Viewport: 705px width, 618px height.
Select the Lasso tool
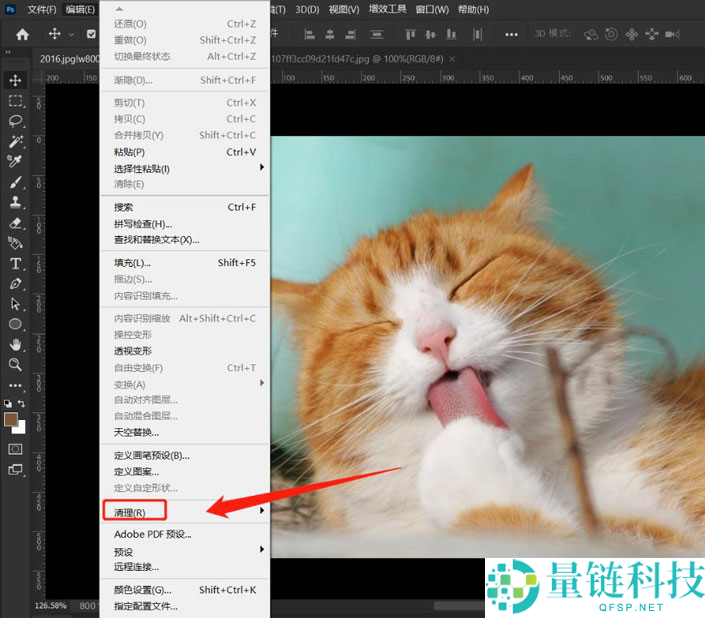pos(16,121)
